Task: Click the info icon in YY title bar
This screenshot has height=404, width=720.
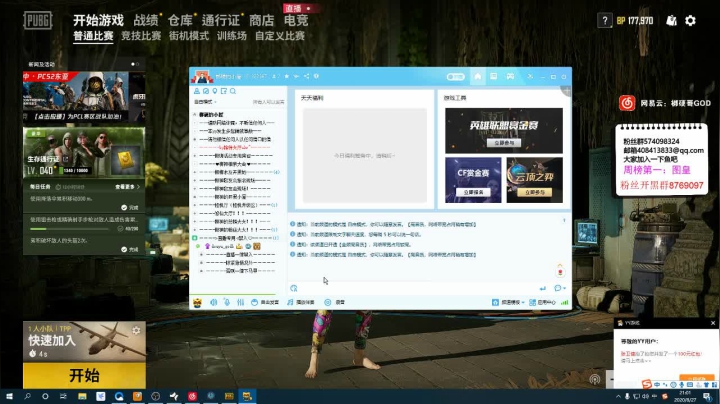Action: click(x=316, y=76)
